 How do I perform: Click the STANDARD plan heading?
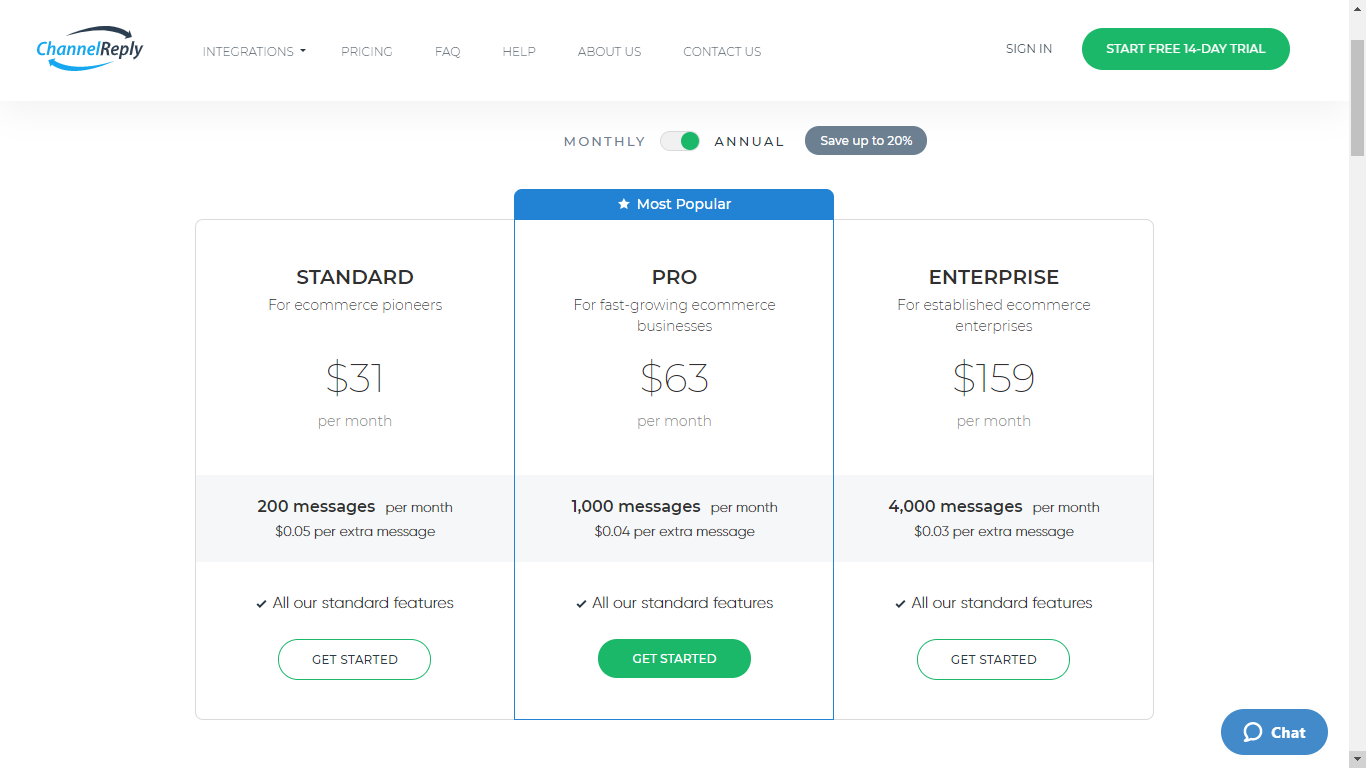click(355, 277)
